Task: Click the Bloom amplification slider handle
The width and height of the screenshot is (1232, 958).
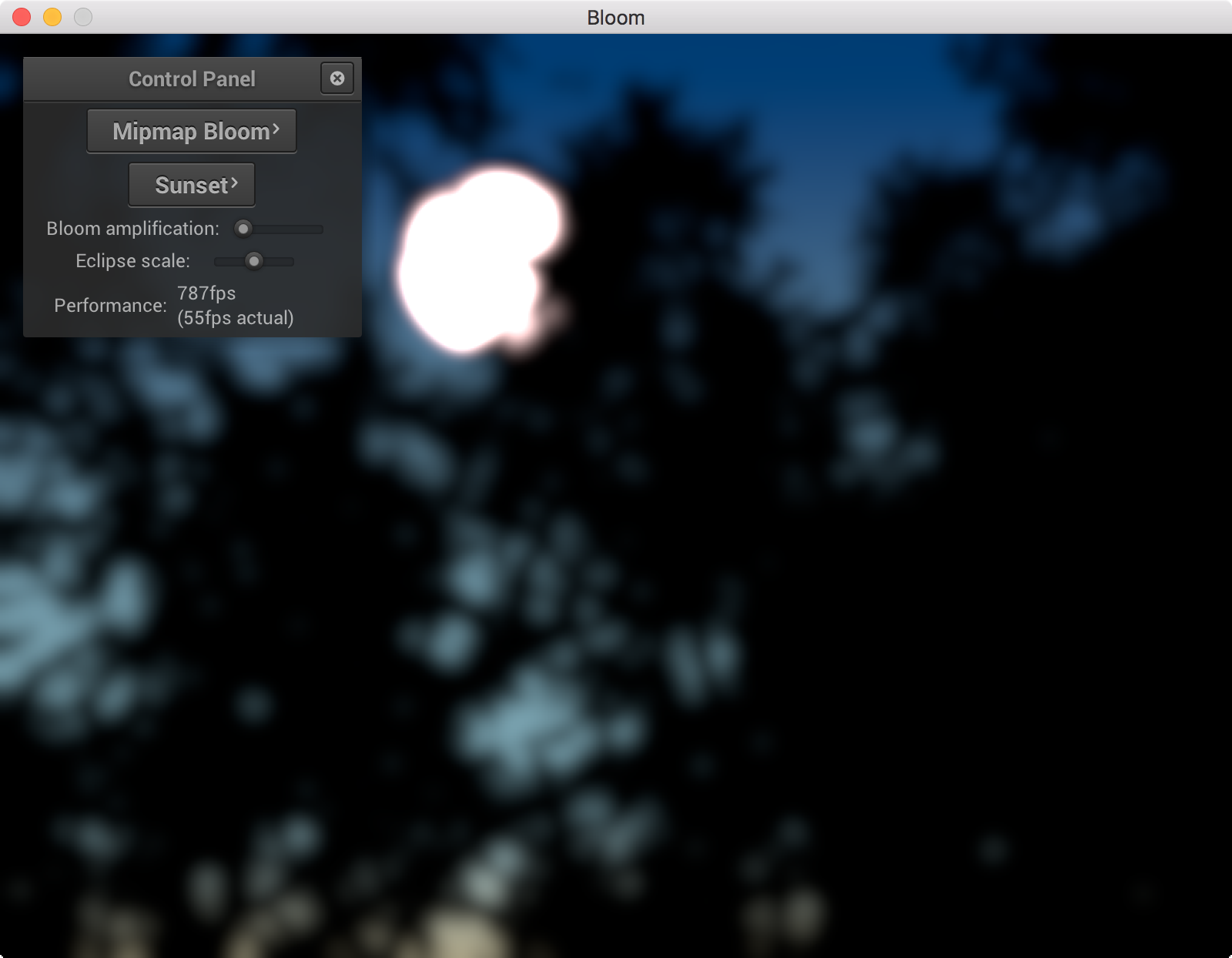Action: click(243, 229)
